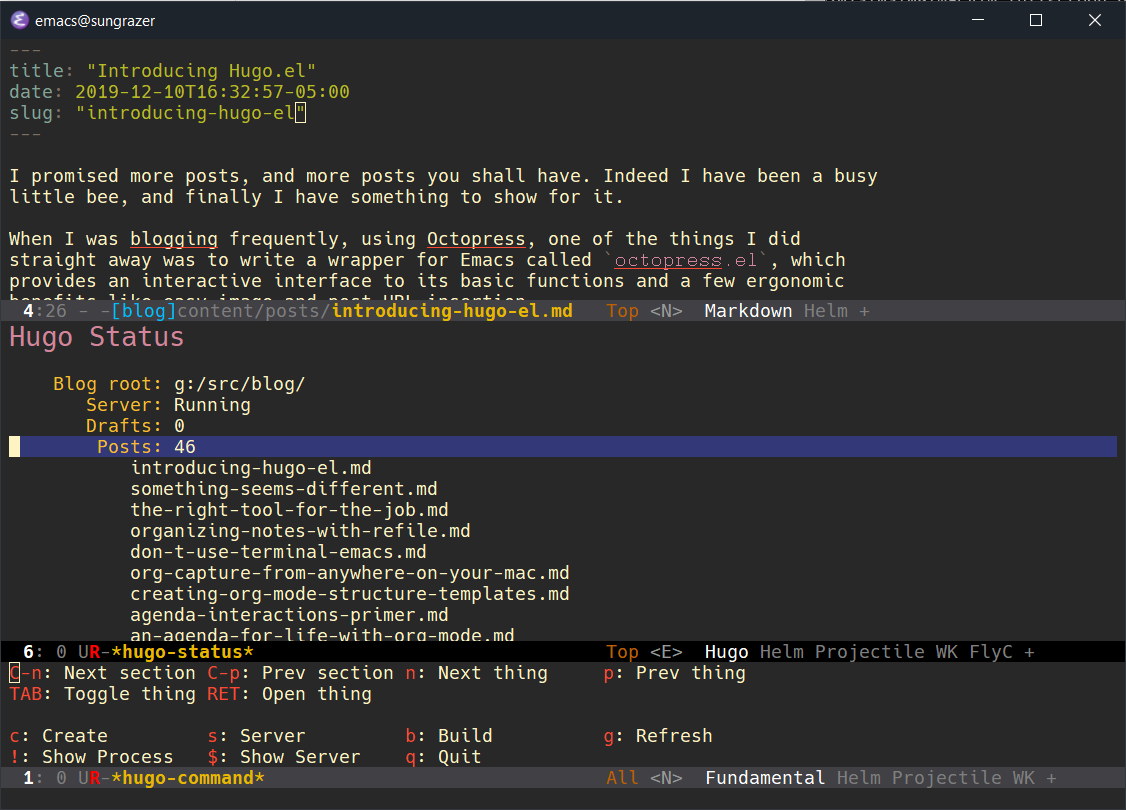This screenshot has height=810, width=1126.
Task: Click the 'q: Quit' command hint
Action: click(443, 757)
